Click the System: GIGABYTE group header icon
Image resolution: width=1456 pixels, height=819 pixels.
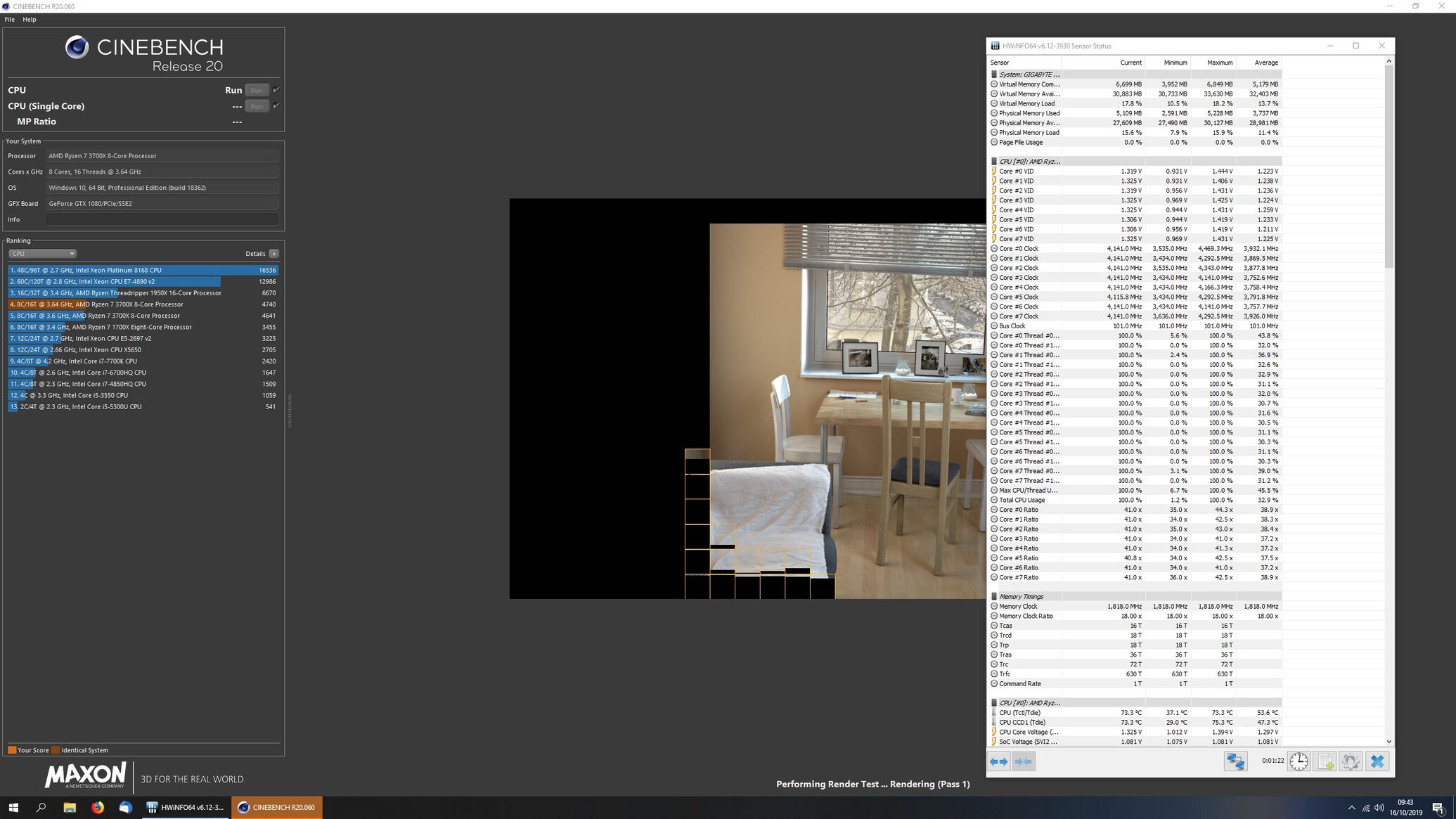994,75
